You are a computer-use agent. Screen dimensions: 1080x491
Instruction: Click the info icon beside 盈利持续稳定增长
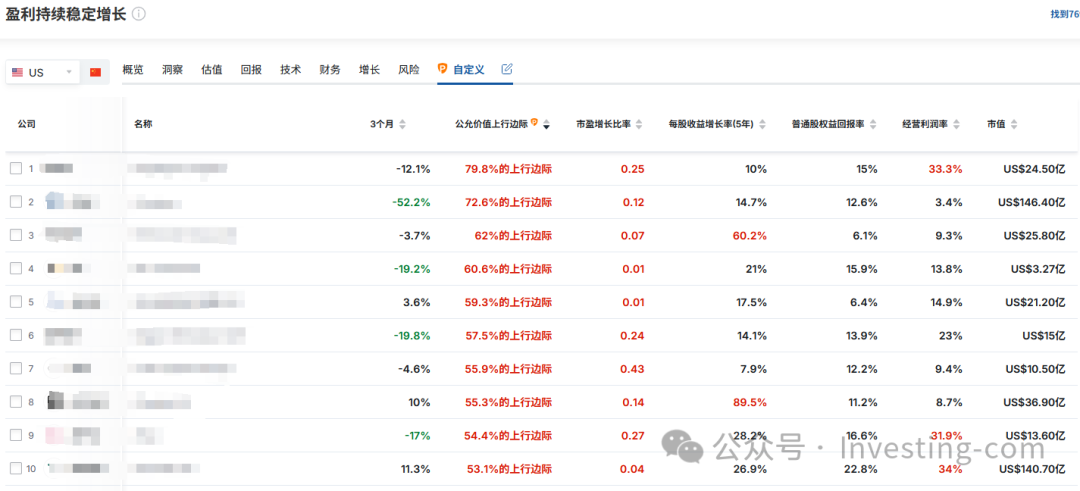coord(138,14)
